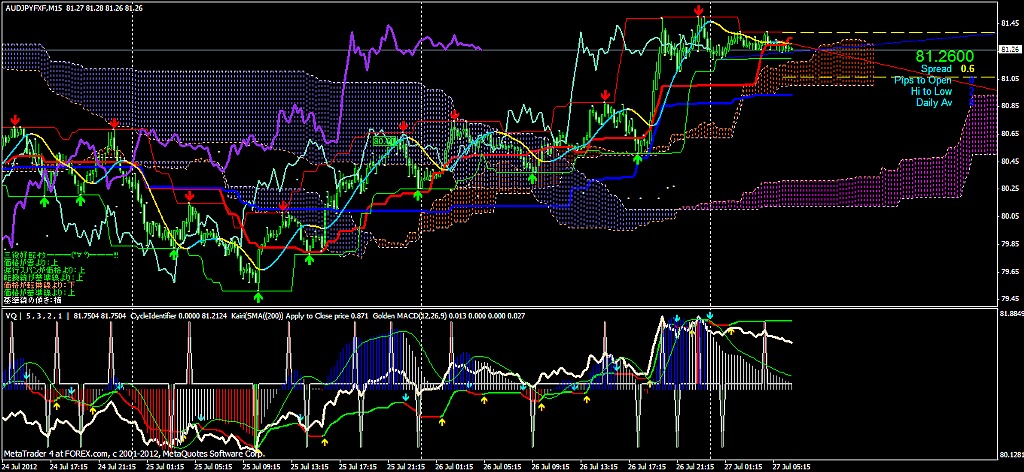Select the 24 Jul 2012 date on time axis

point(22,466)
